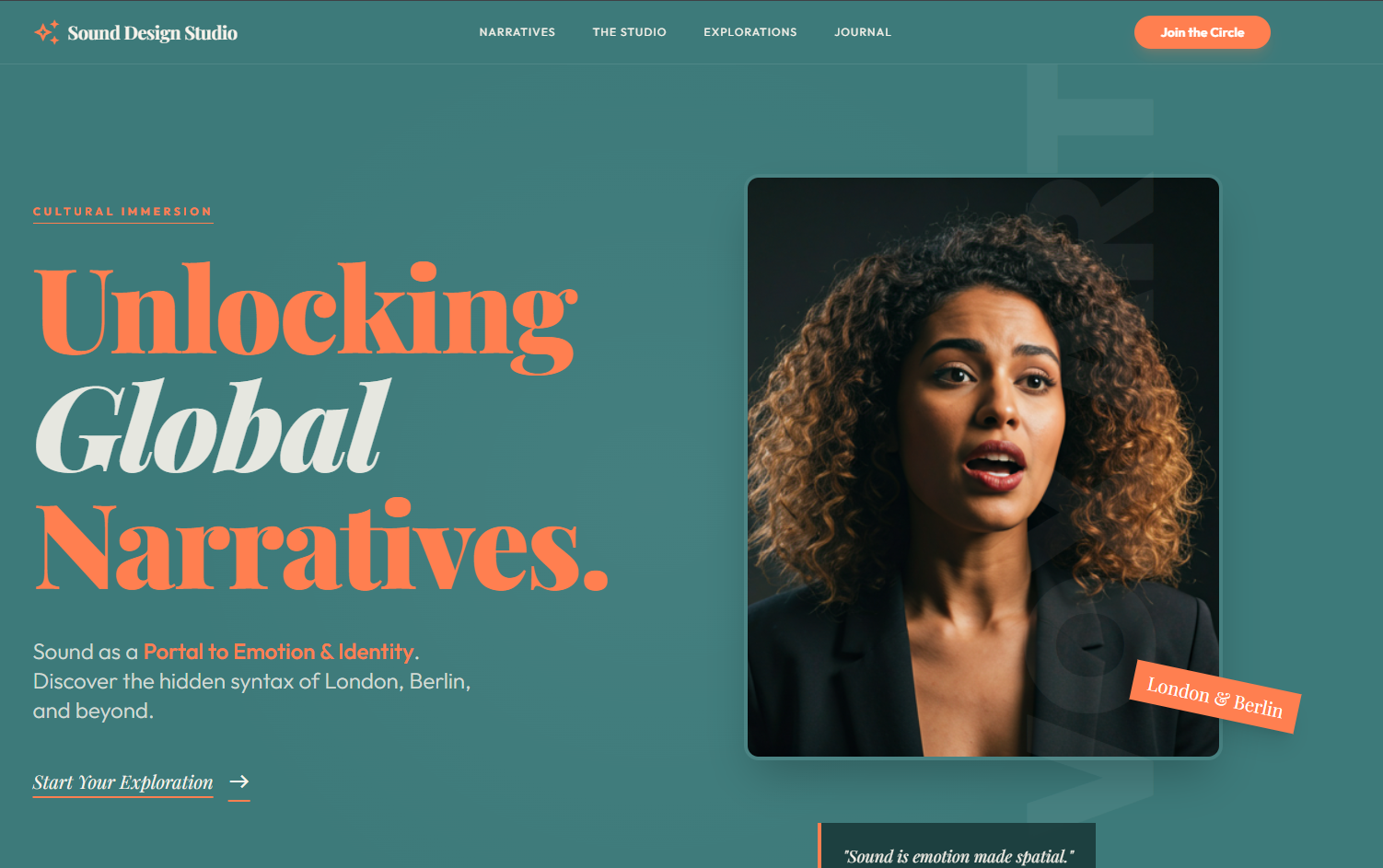Screen dimensions: 1383x868
Task: Click the and beyond text line
Action: [93, 711]
